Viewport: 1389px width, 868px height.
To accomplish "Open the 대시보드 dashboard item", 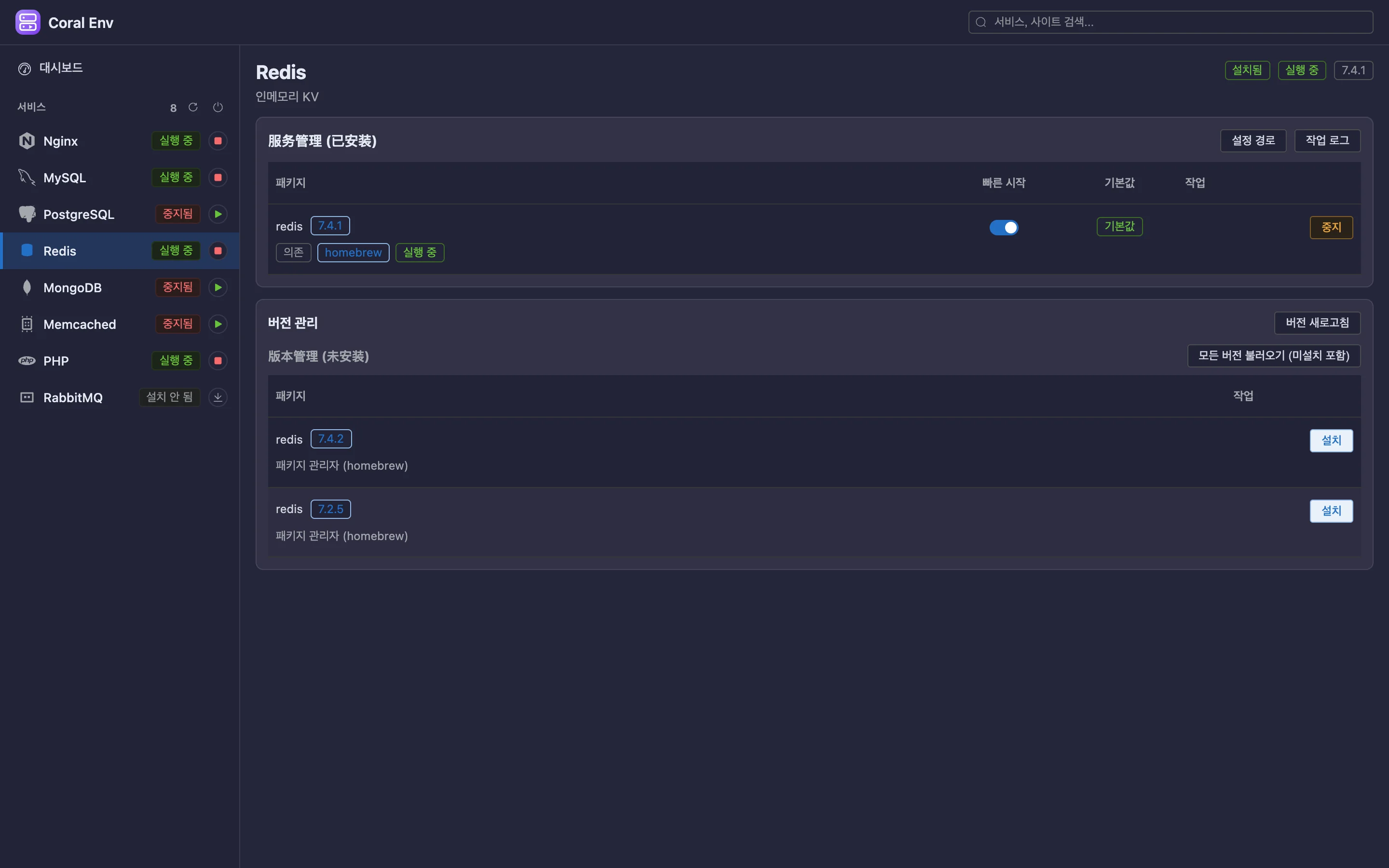I will point(120,68).
